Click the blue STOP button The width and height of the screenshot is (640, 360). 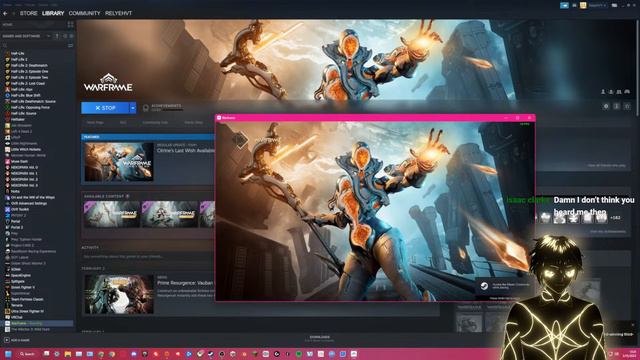tap(105, 108)
